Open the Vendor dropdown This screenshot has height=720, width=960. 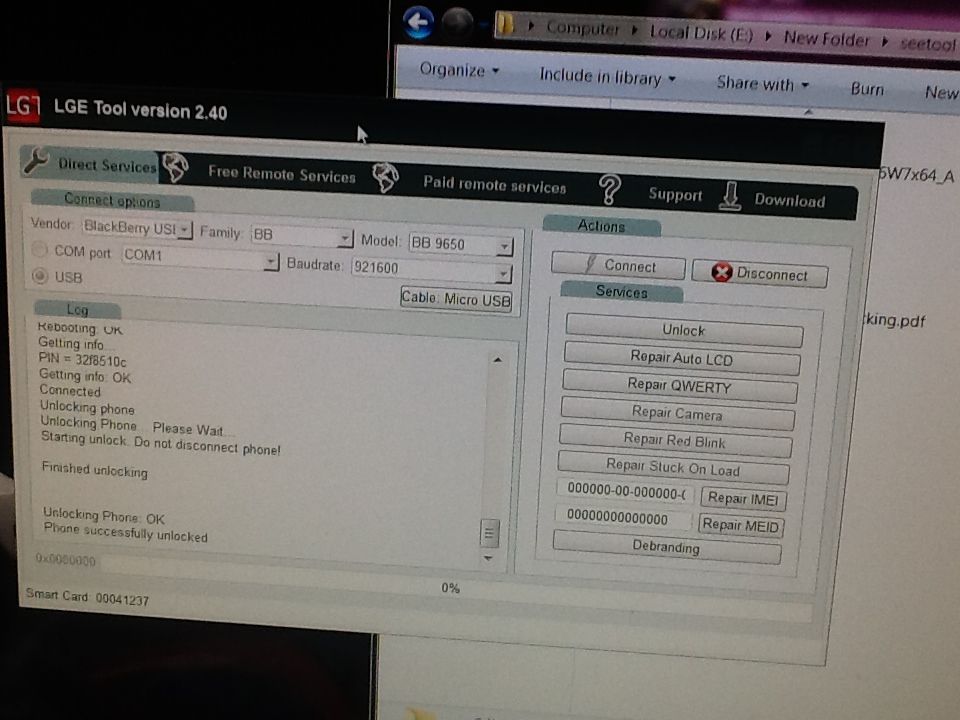184,230
